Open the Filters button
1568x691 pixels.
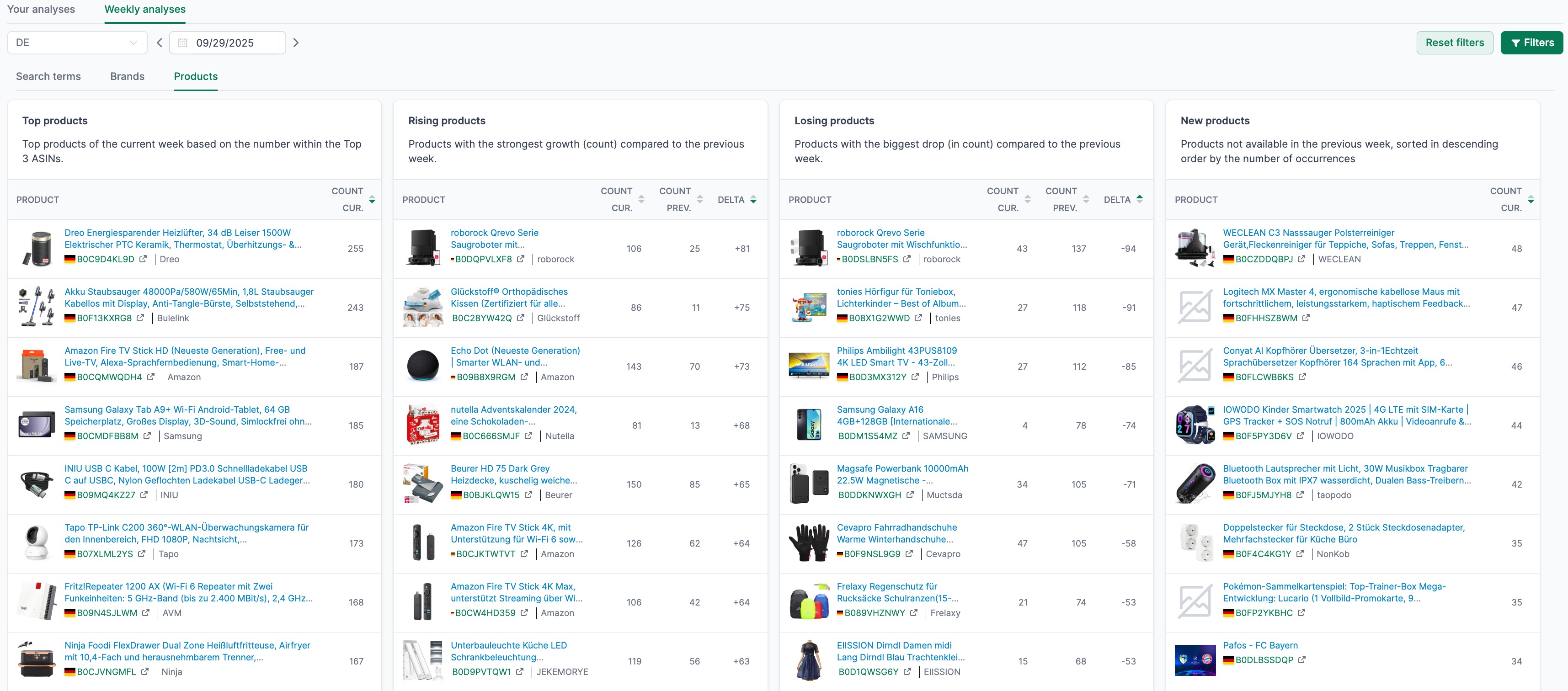1531,43
